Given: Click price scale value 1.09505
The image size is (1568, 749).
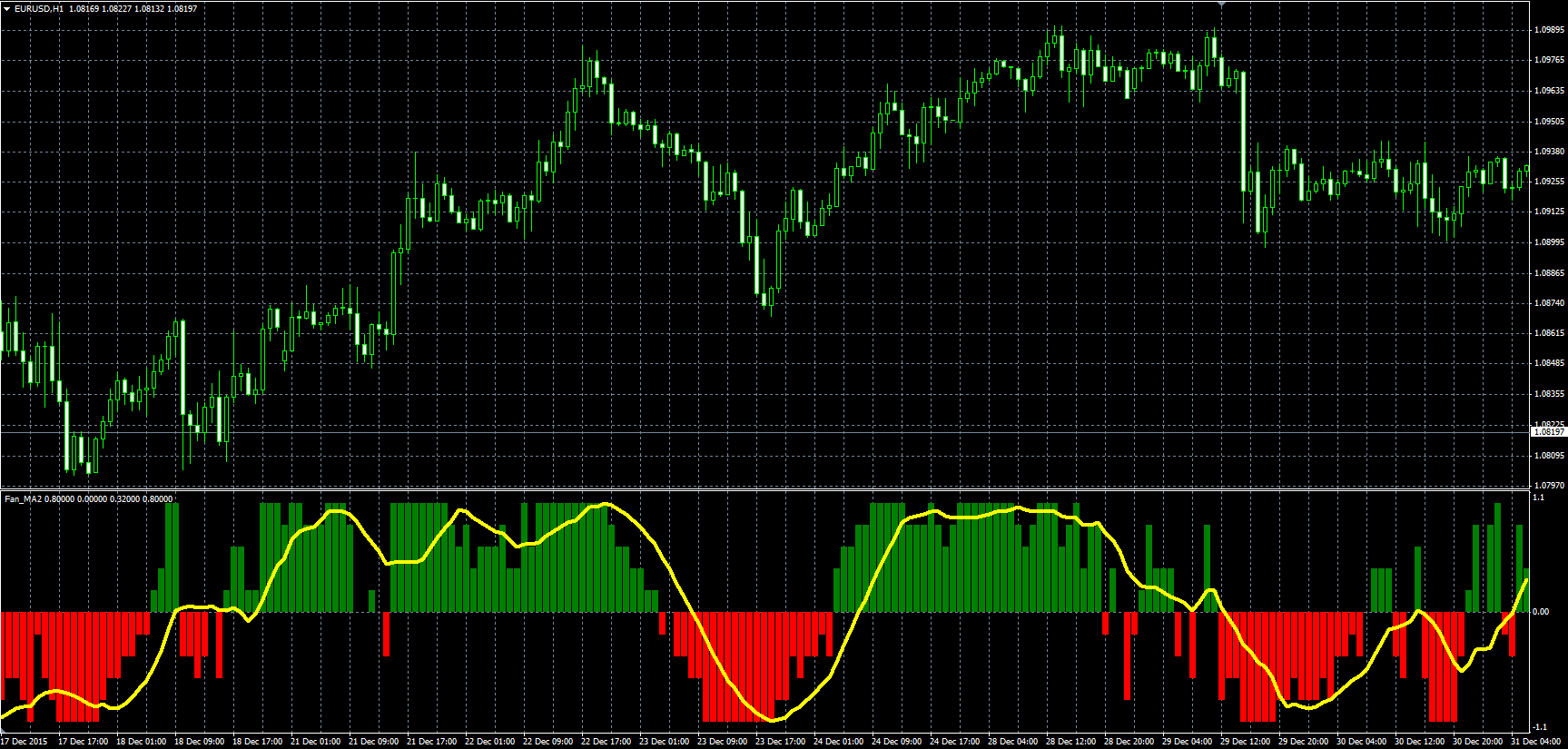Looking at the screenshot, I should 1550,121.
